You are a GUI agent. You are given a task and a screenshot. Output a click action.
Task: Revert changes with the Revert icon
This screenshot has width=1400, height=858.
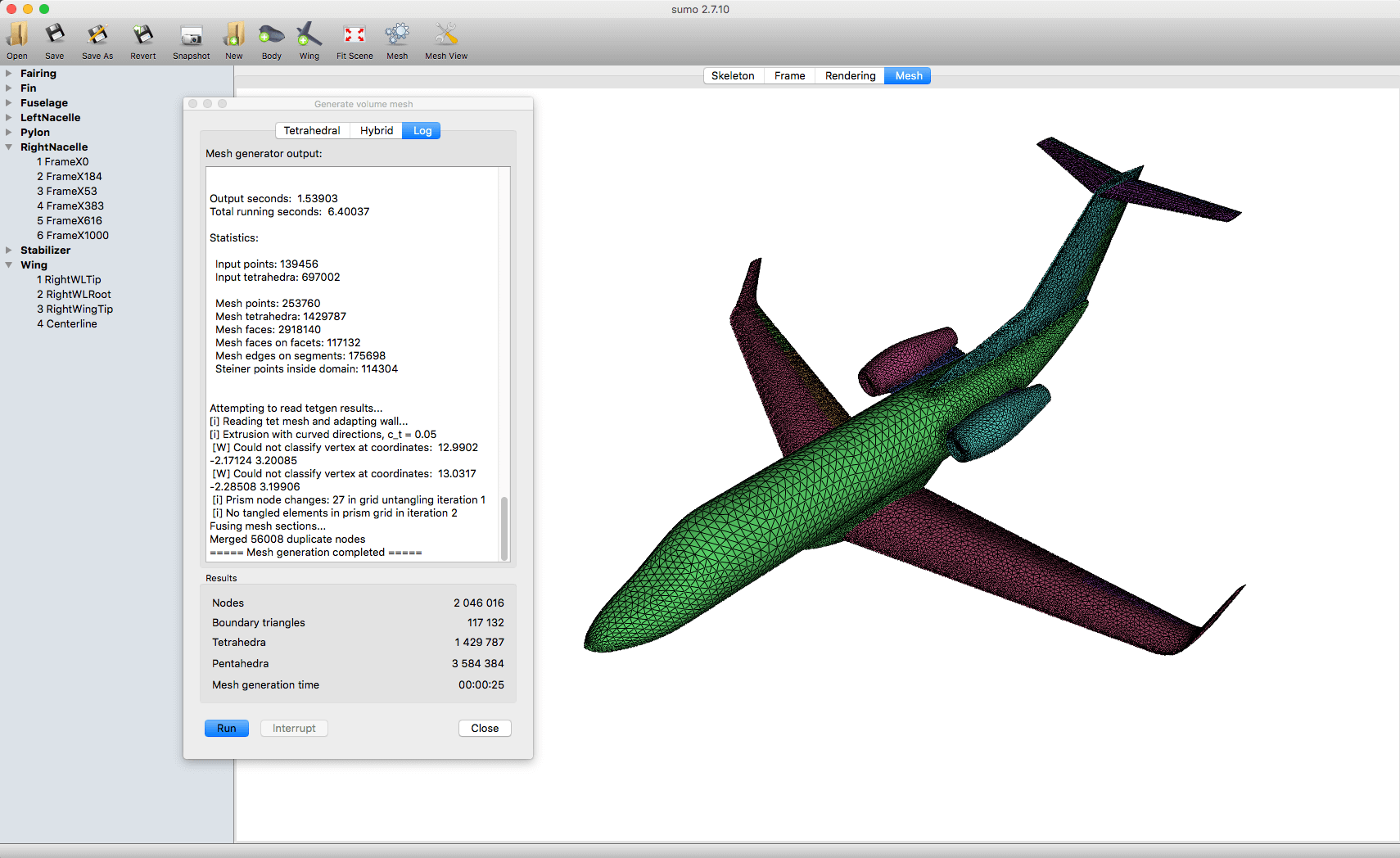pyautogui.click(x=142, y=35)
